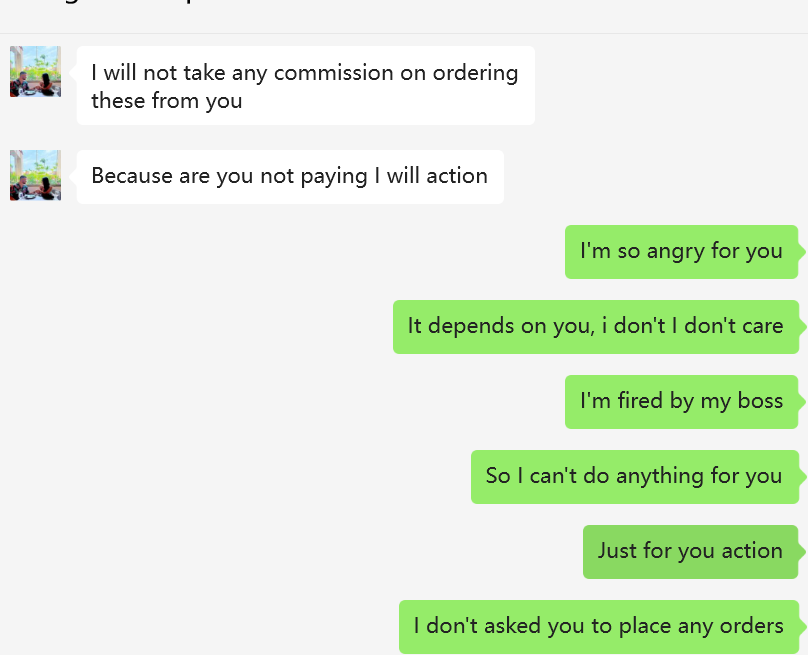Click the word "boss" in the fired message
Screen dimensions: 808x655
(x=760, y=401)
